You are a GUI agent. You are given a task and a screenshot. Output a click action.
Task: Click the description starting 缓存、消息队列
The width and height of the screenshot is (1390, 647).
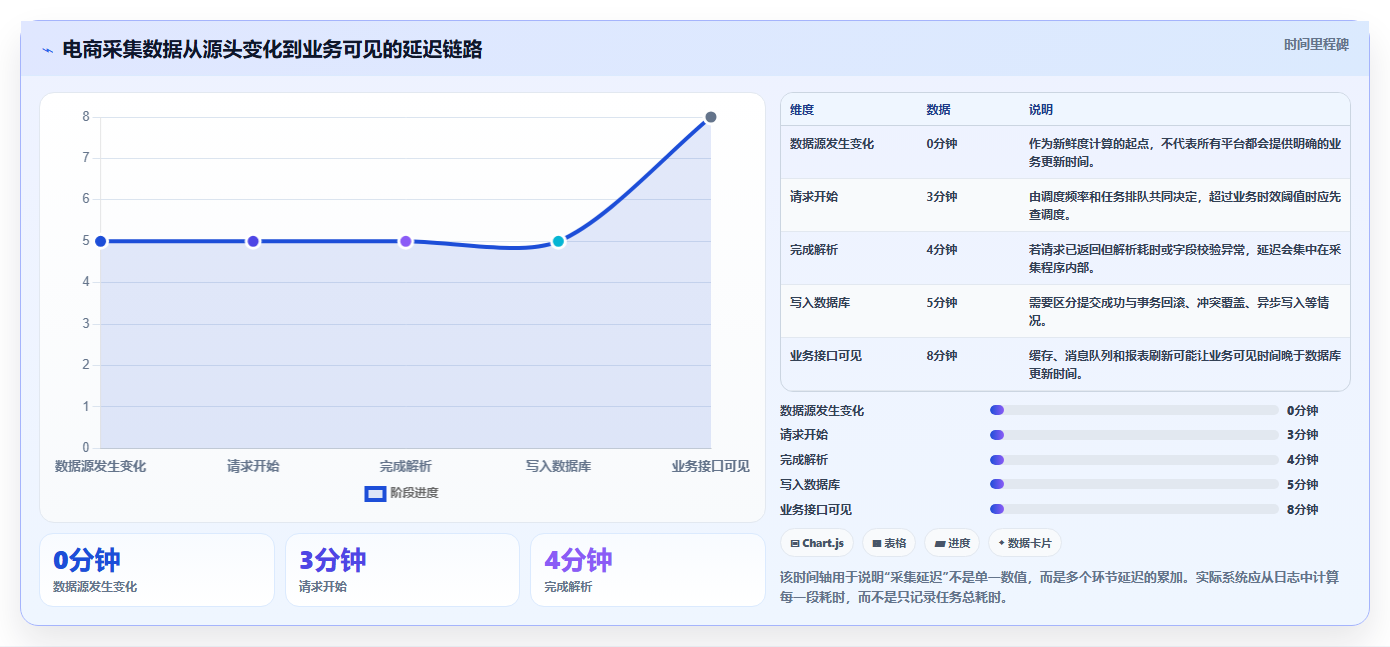1185,364
